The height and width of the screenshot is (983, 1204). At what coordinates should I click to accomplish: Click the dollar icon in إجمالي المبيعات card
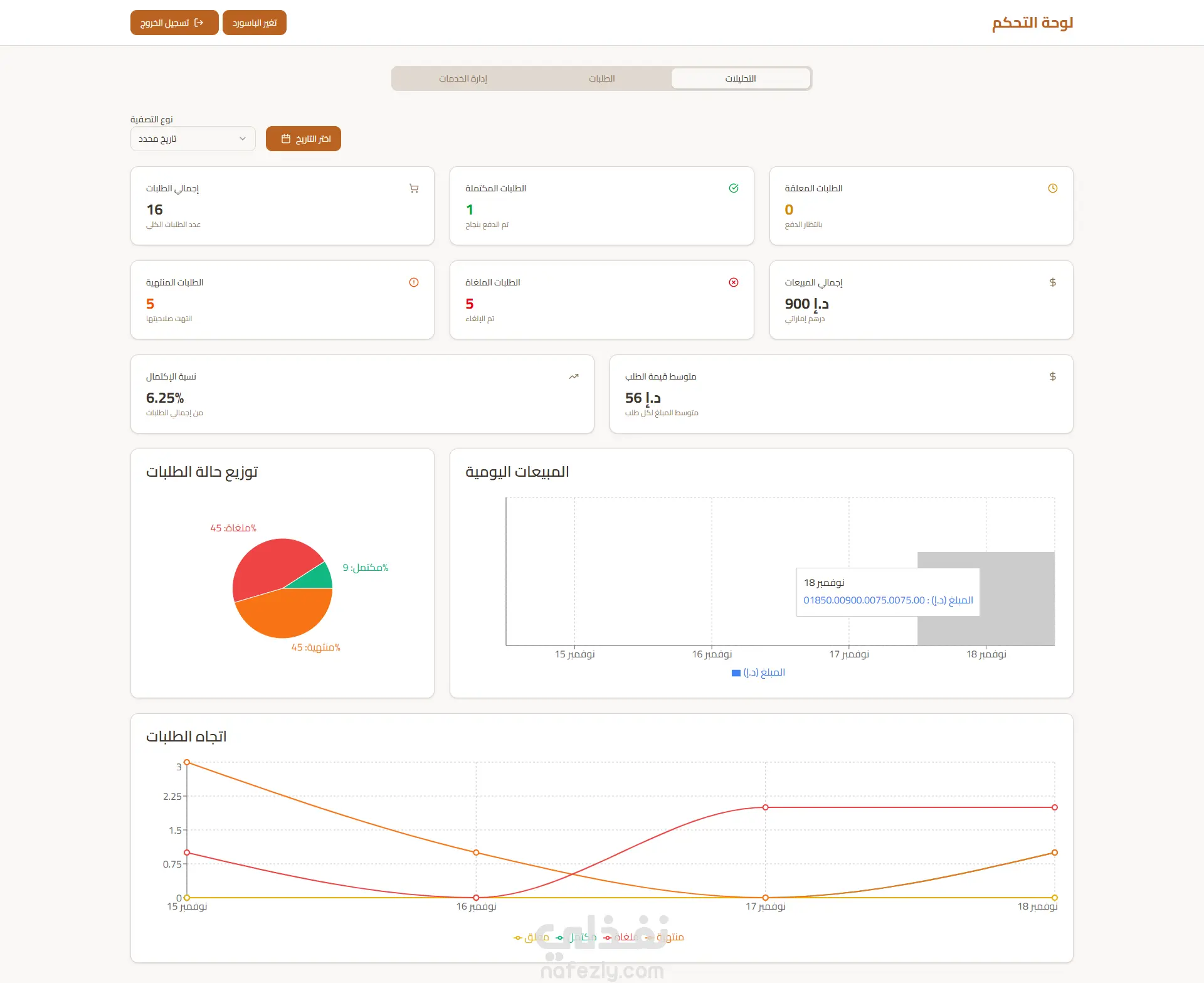pyautogui.click(x=1053, y=282)
